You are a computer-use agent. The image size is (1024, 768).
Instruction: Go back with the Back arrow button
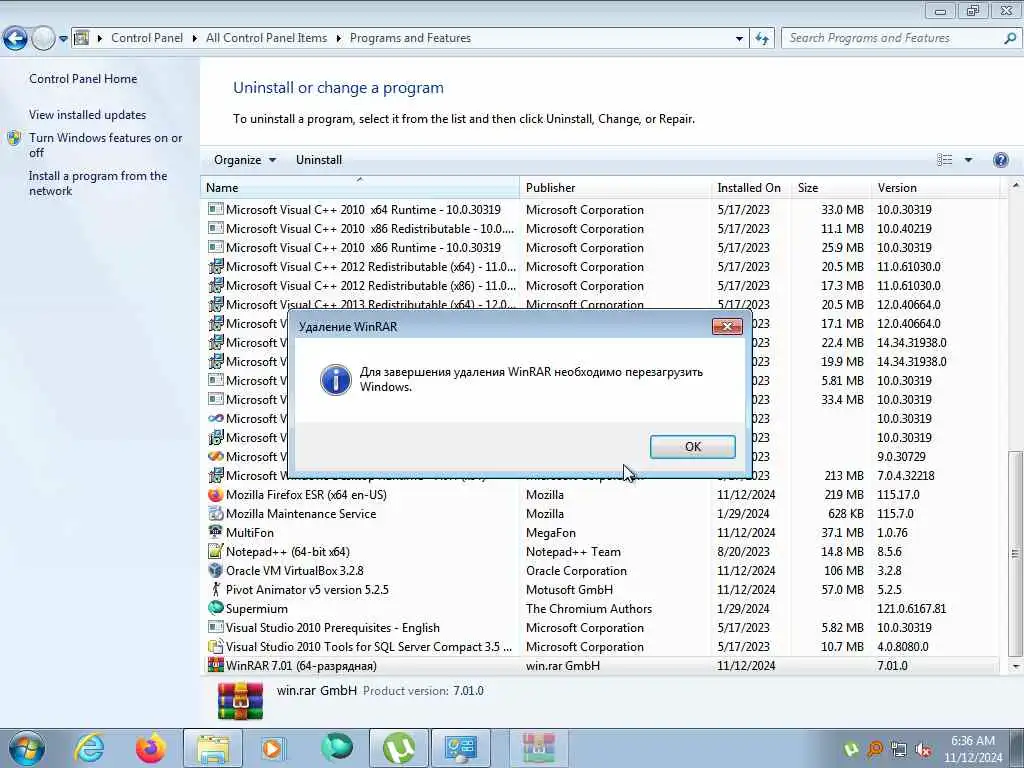coord(15,39)
